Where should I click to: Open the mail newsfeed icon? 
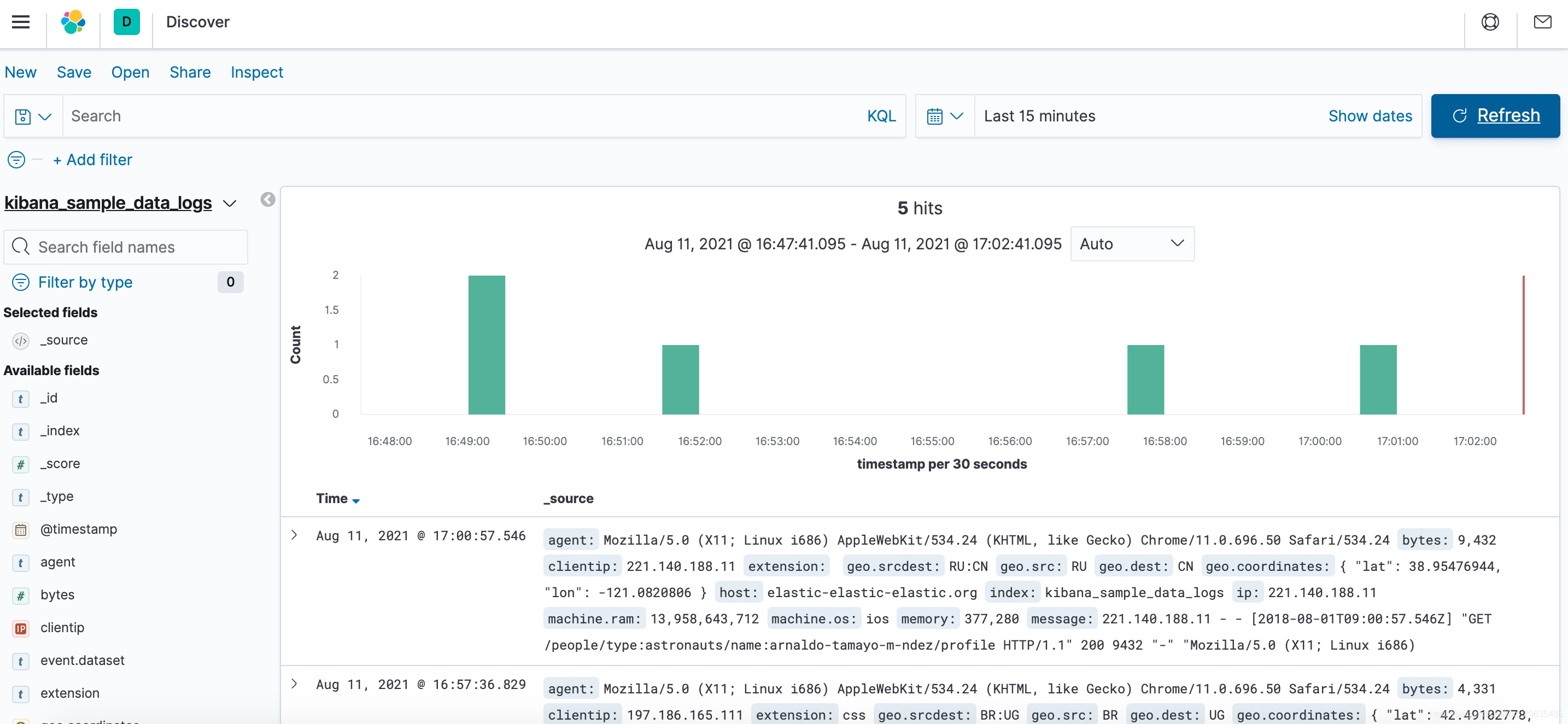tap(1542, 22)
